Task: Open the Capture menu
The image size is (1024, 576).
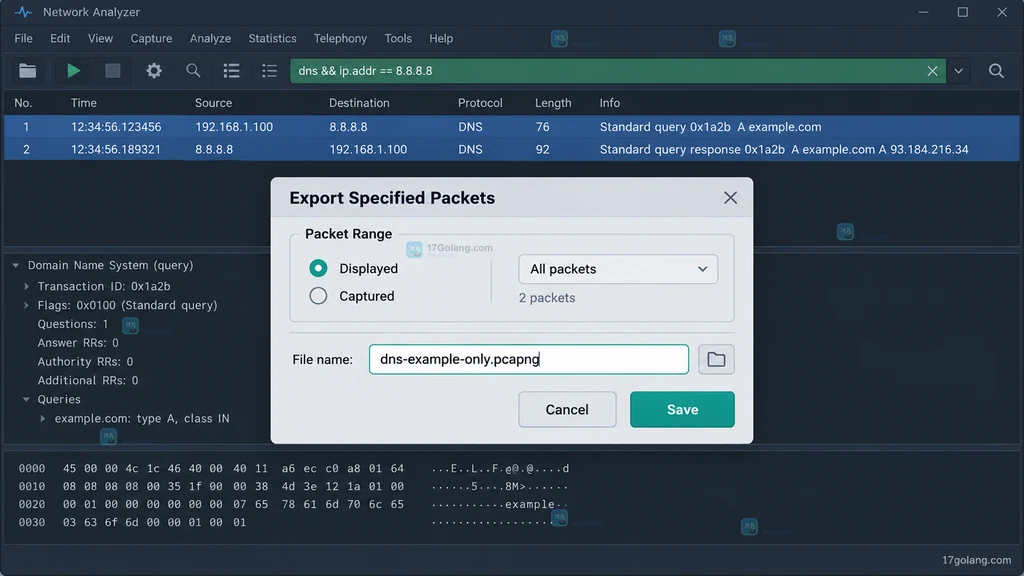Action: (x=151, y=39)
